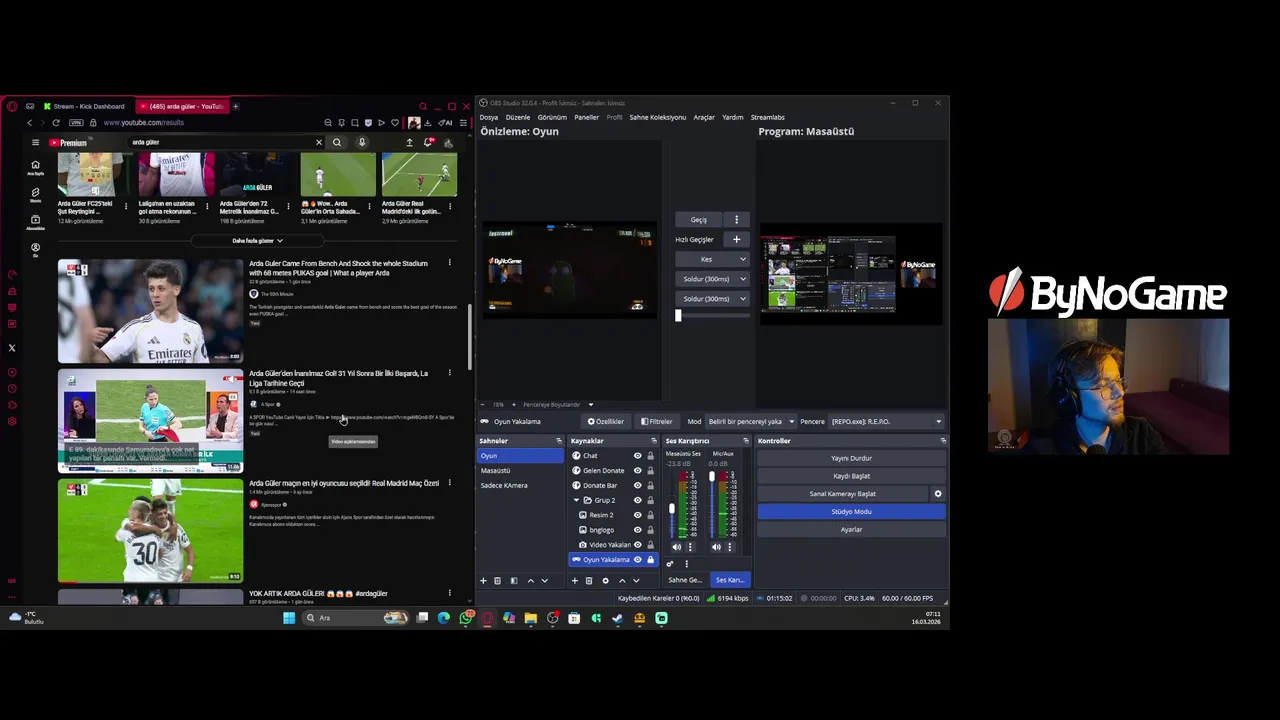Click the studio transition T-bar slider
The image size is (1280, 720).
pyautogui.click(x=712, y=316)
